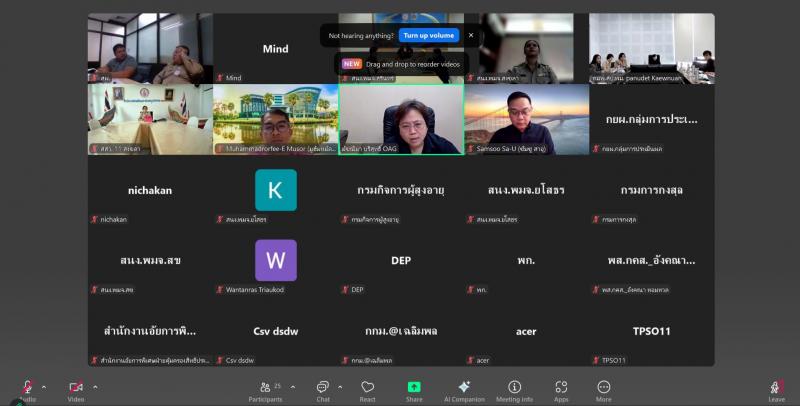Screen dimensions: 800x406
Task: Click the NEW drag and drop reorder tip
Action: [402, 64]
